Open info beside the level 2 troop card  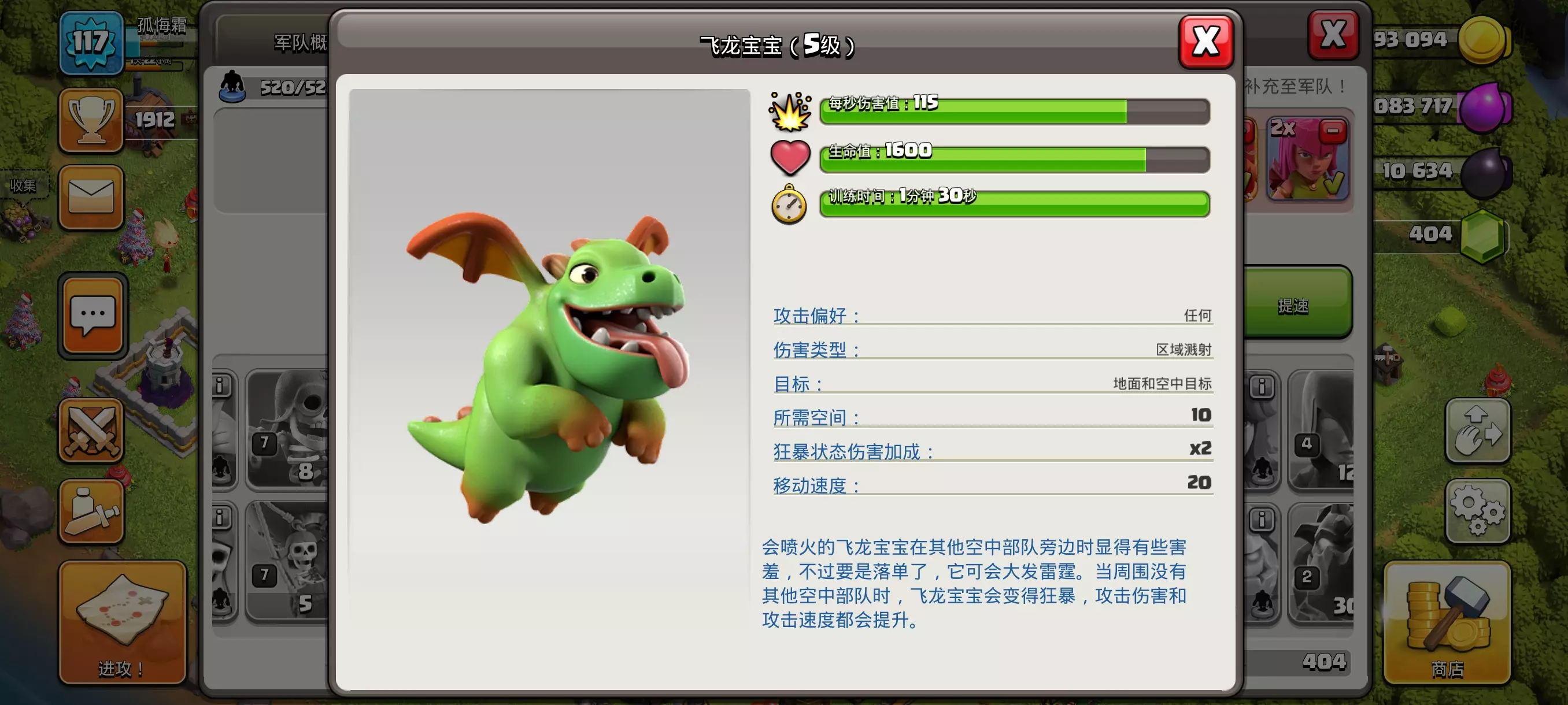(1262, 520)
